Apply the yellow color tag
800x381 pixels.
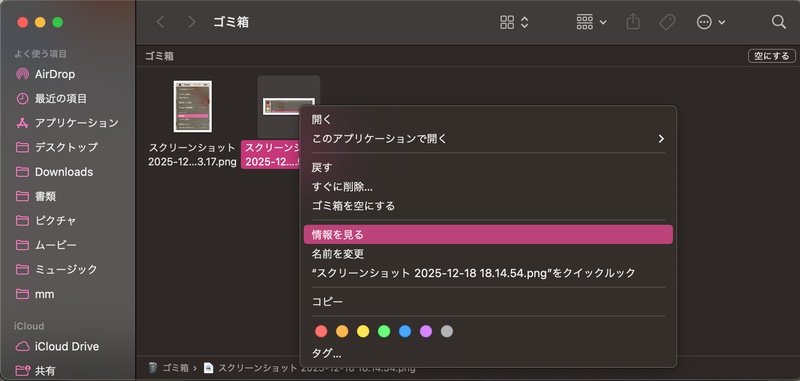click(x=363, y=332)
